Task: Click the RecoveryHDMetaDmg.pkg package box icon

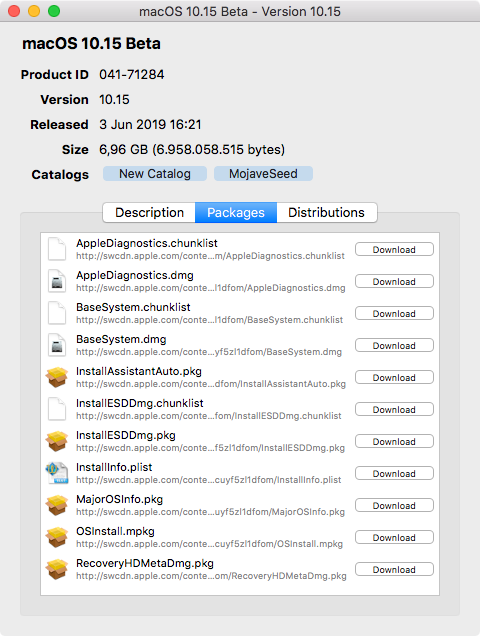Action: click(57, 569)
